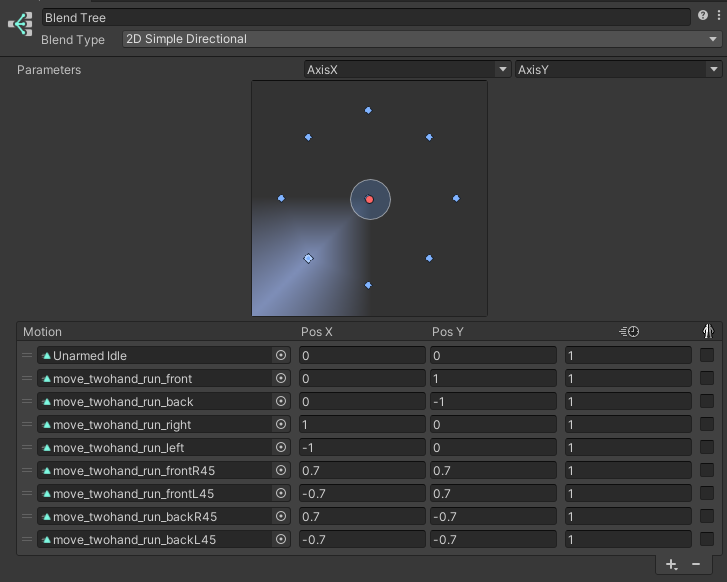Click the Unarmed Idle motion field
The height and width of the screenshot is (582, 727).
164,356
